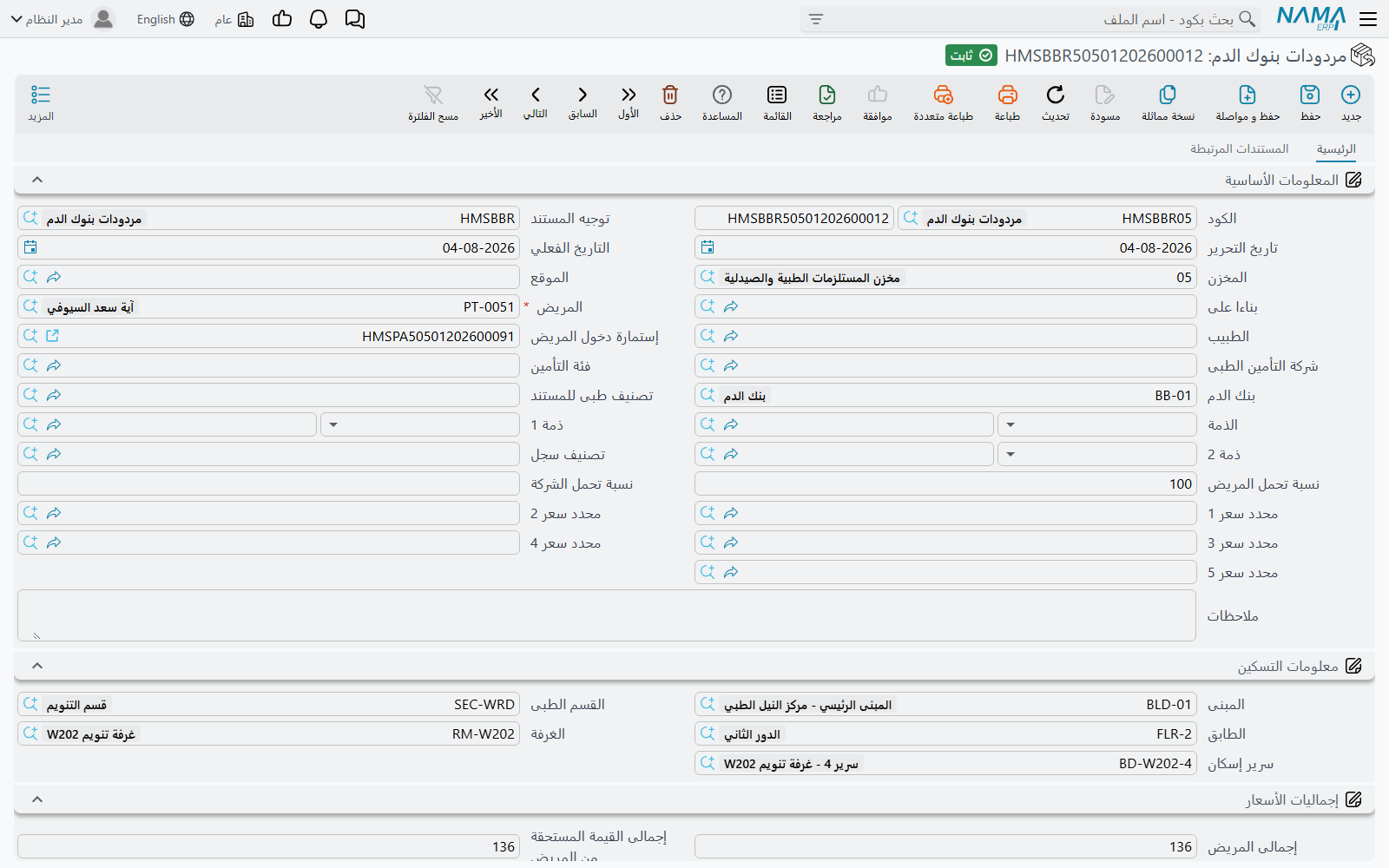The height and width of the screenshot is (868, 1389).
Task: Open the ذمة 2 type dropdown
Action: click(x=1010, y=455)
